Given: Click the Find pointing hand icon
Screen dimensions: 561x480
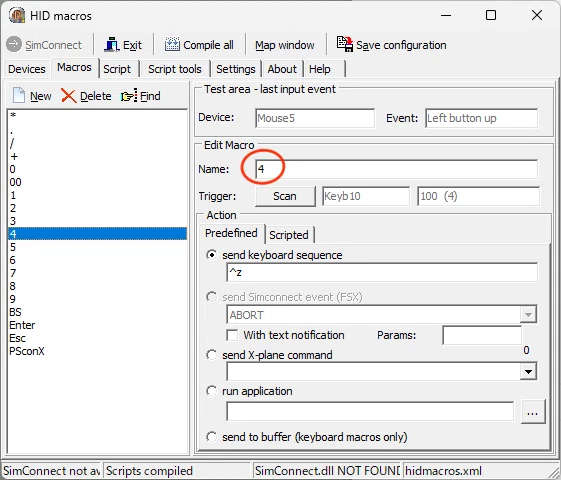Looking at the screenshot, I should point(129,95).
